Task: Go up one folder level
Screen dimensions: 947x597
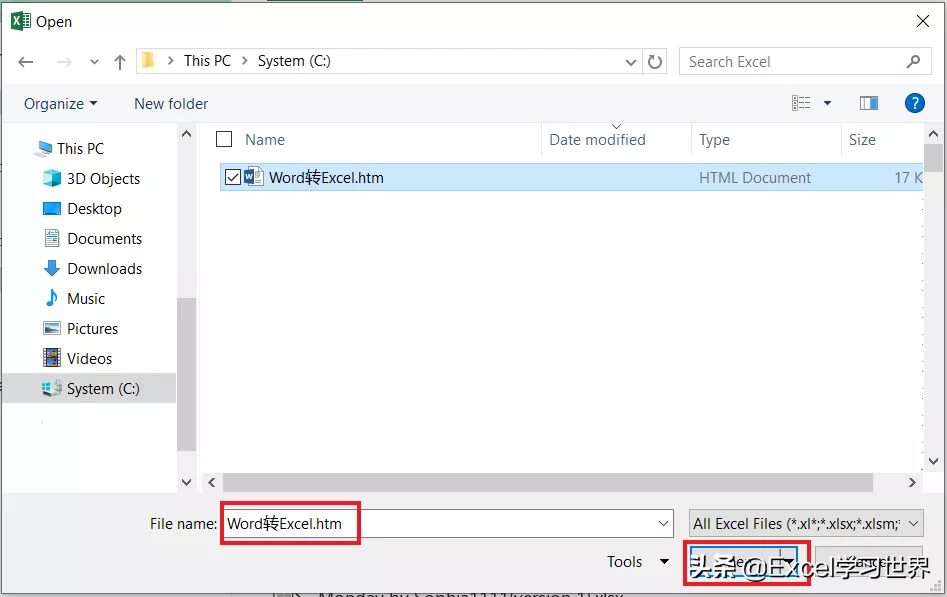Action: [x=120, y=62]
